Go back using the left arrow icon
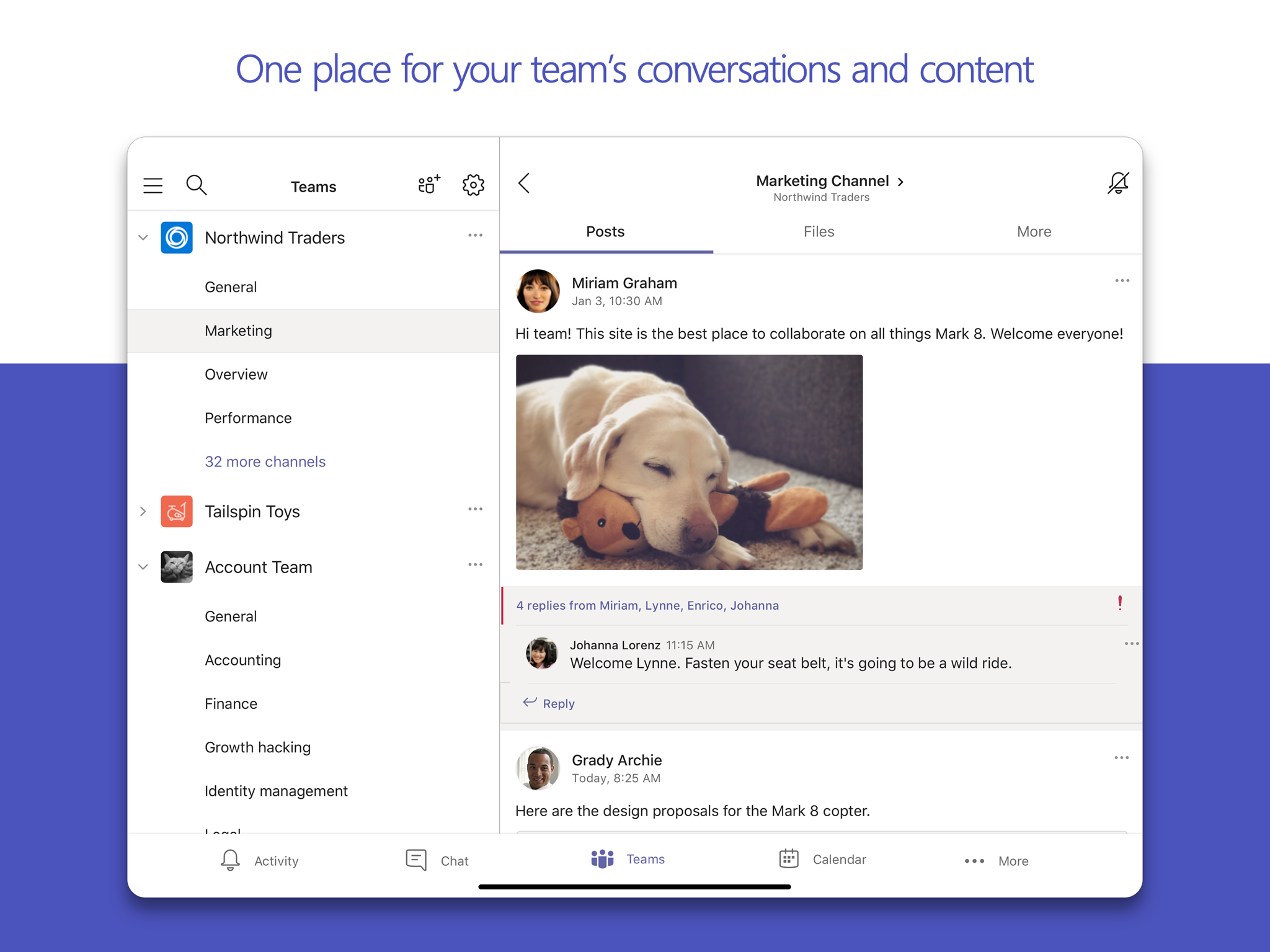The width and height of the screenshot is (1270, 952). pos(524,183)
